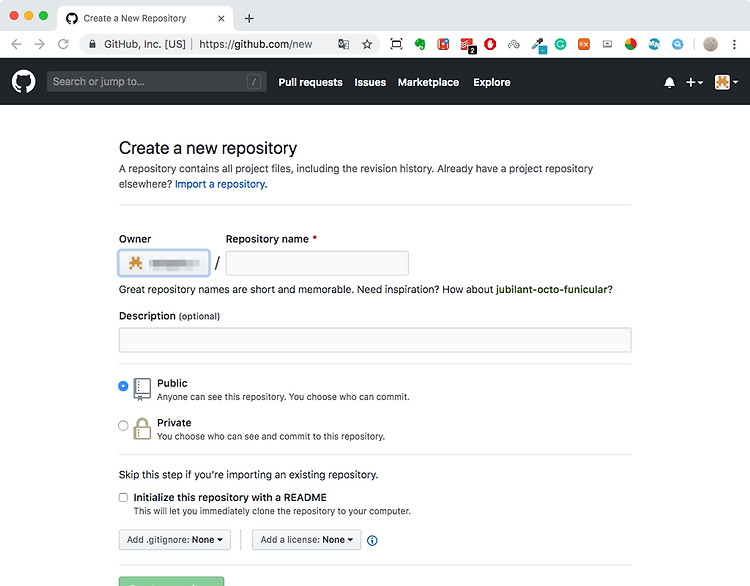The height and width of the screenshot is (586, 750).
Task: Click the browser forward arrow
Action: (40, 44)
